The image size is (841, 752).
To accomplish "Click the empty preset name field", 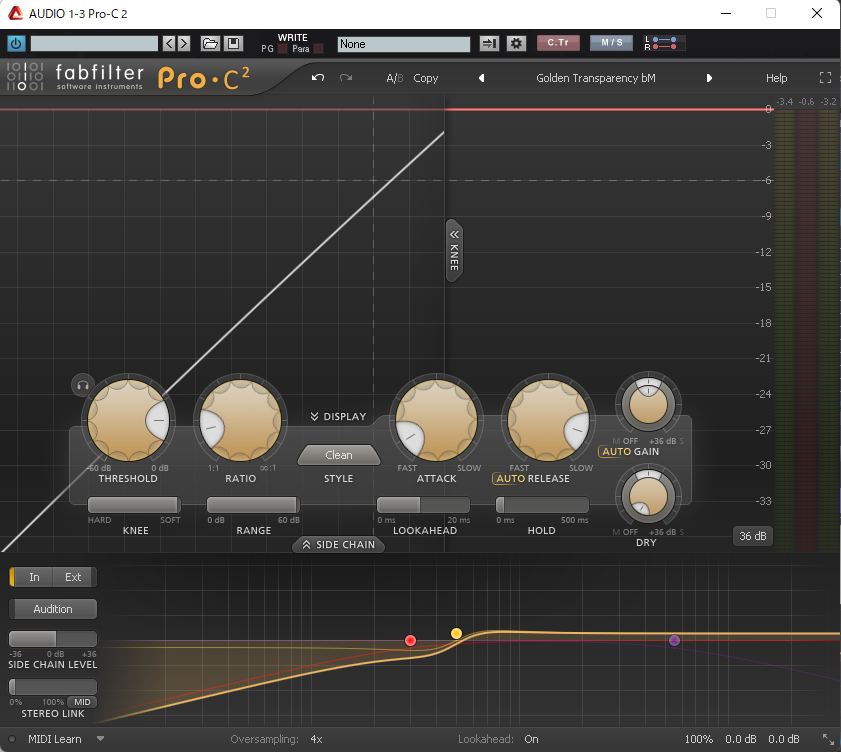I will pyautogui.click(x=94, y=43).
